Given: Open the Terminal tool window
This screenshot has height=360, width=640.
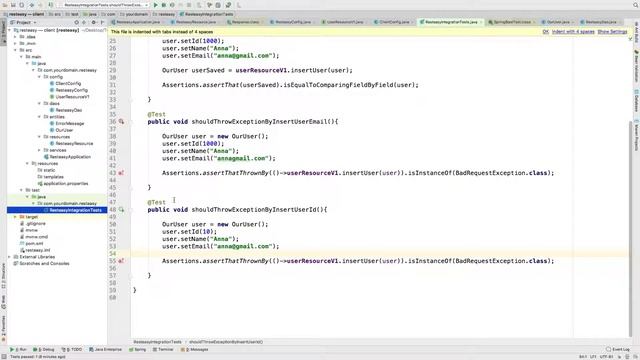Looking at the screenshot, I should point(163,350).
